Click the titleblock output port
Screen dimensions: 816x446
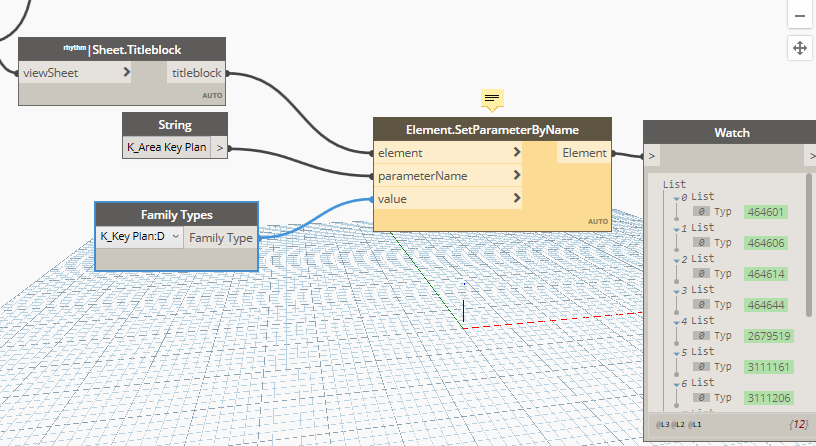(196, 73)
